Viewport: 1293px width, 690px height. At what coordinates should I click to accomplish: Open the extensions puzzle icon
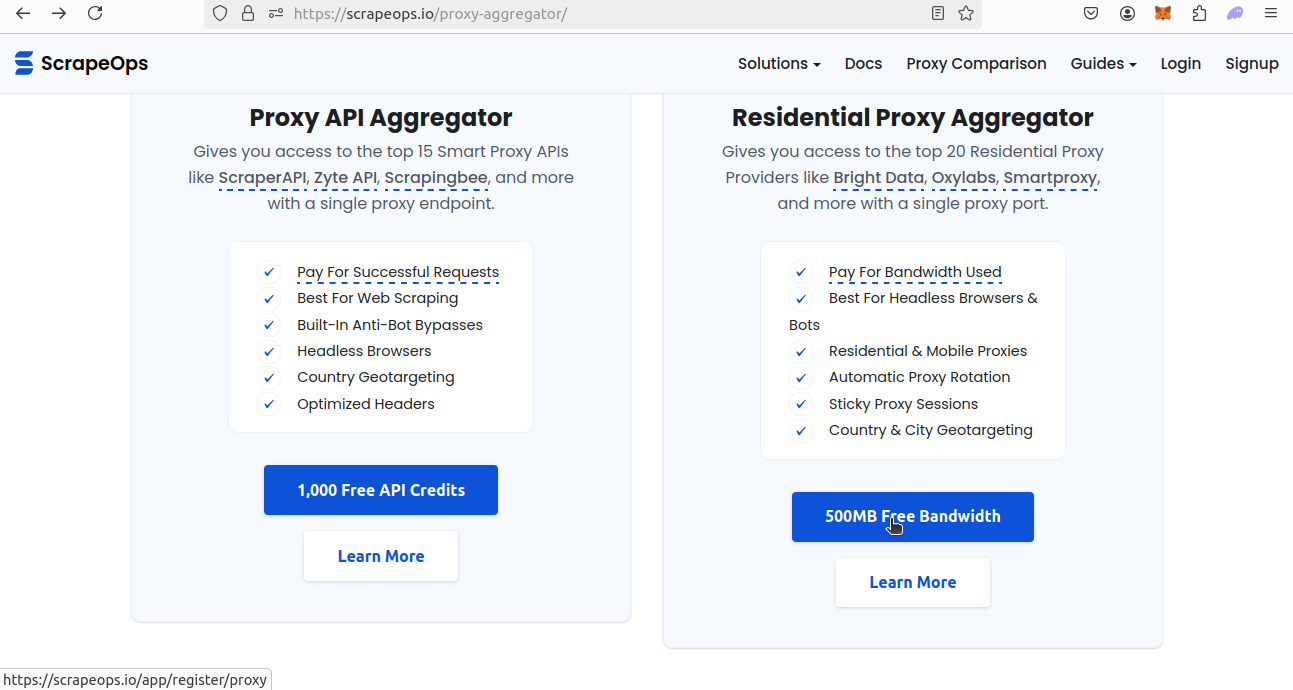click(x=1199, y=14)
